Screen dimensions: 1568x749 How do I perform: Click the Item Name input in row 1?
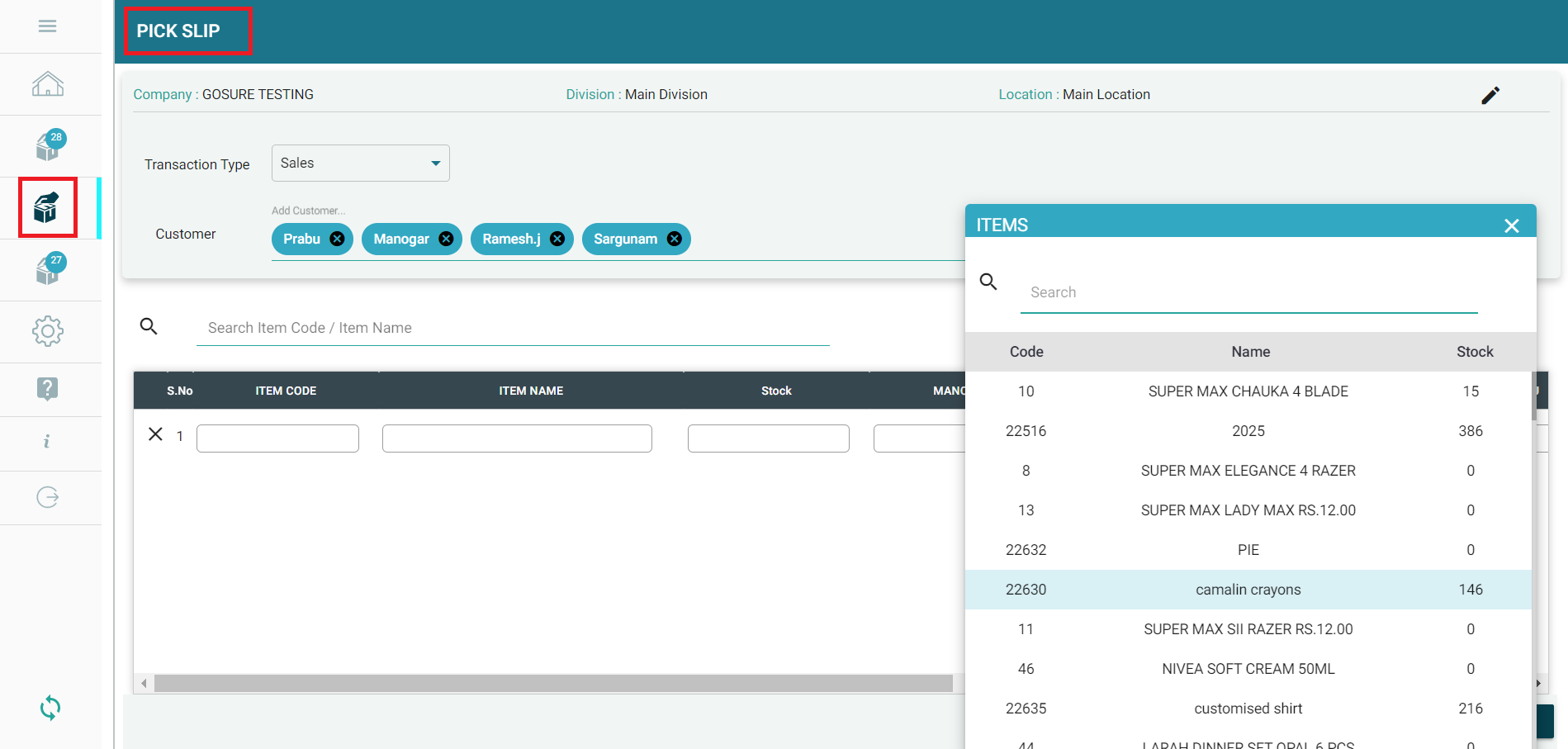click(517, 438)
